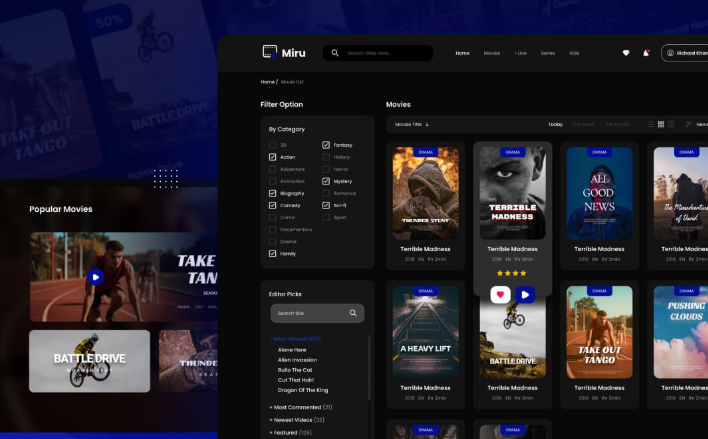Open the favorites heart icon in header
Screen dimensions: 708x439
[x=626, y=53]
